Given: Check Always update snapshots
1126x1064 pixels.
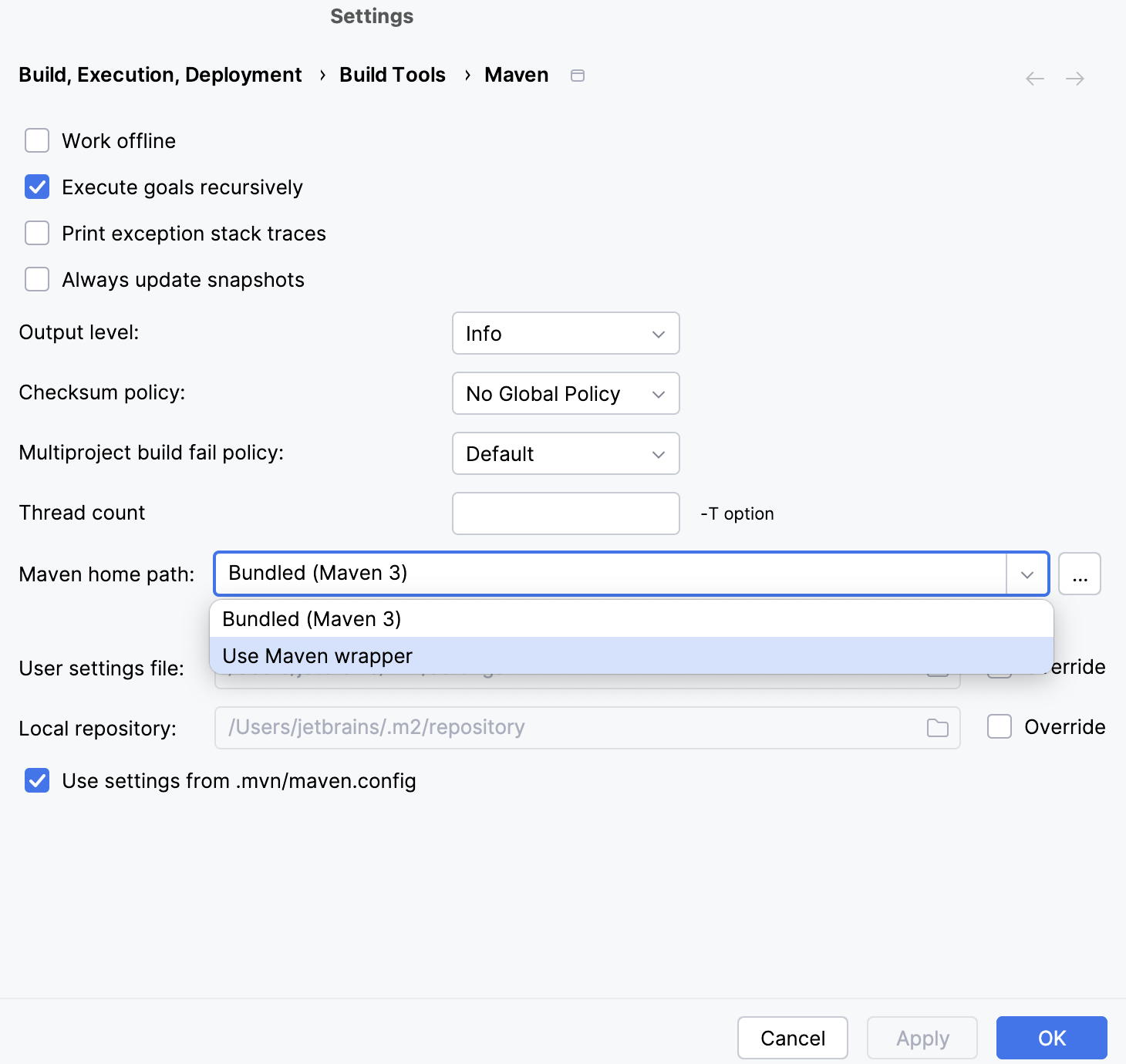Looking at the screenshot, I should click(x=36, y=279).
